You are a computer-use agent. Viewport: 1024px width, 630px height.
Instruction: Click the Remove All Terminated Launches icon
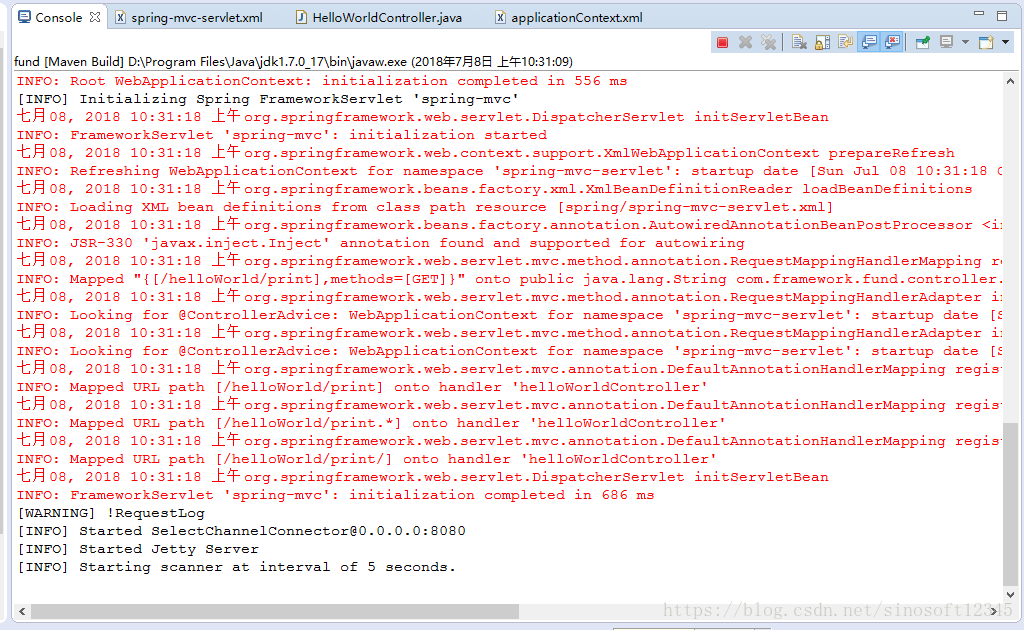click(x=769, y=42)
